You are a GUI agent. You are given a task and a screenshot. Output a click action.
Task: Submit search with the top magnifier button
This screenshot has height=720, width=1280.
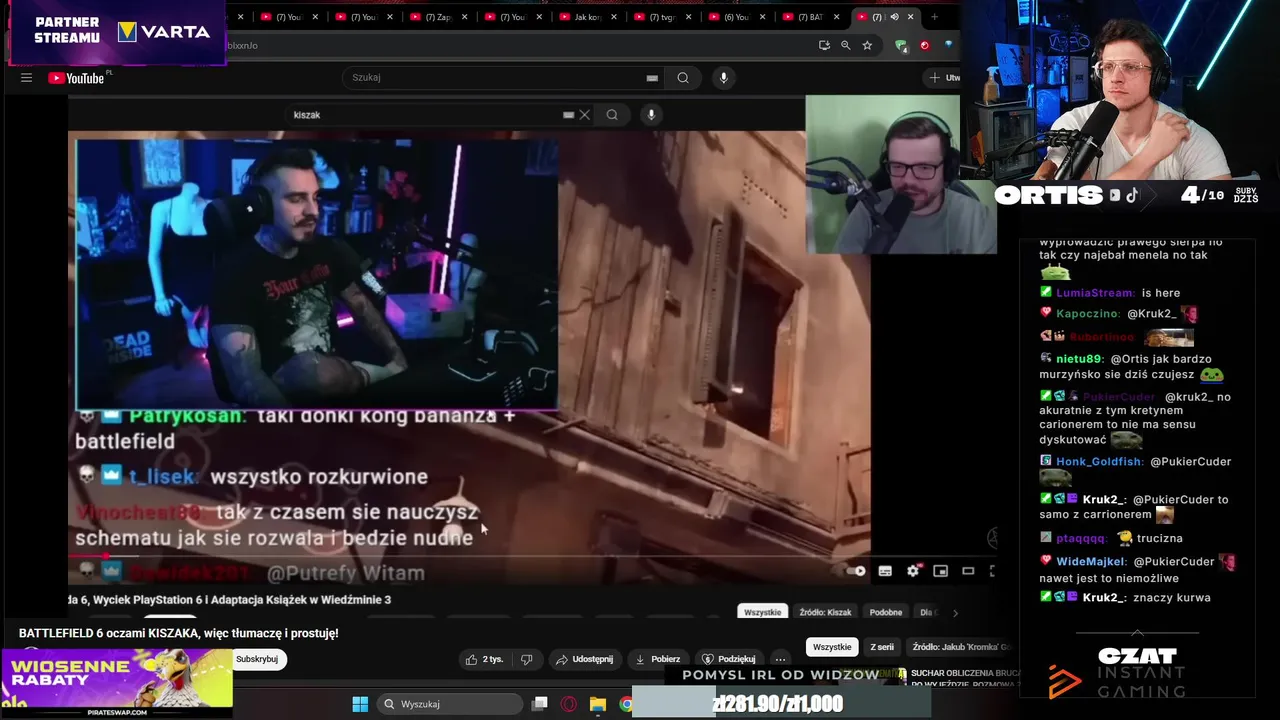tap(683, 78)
